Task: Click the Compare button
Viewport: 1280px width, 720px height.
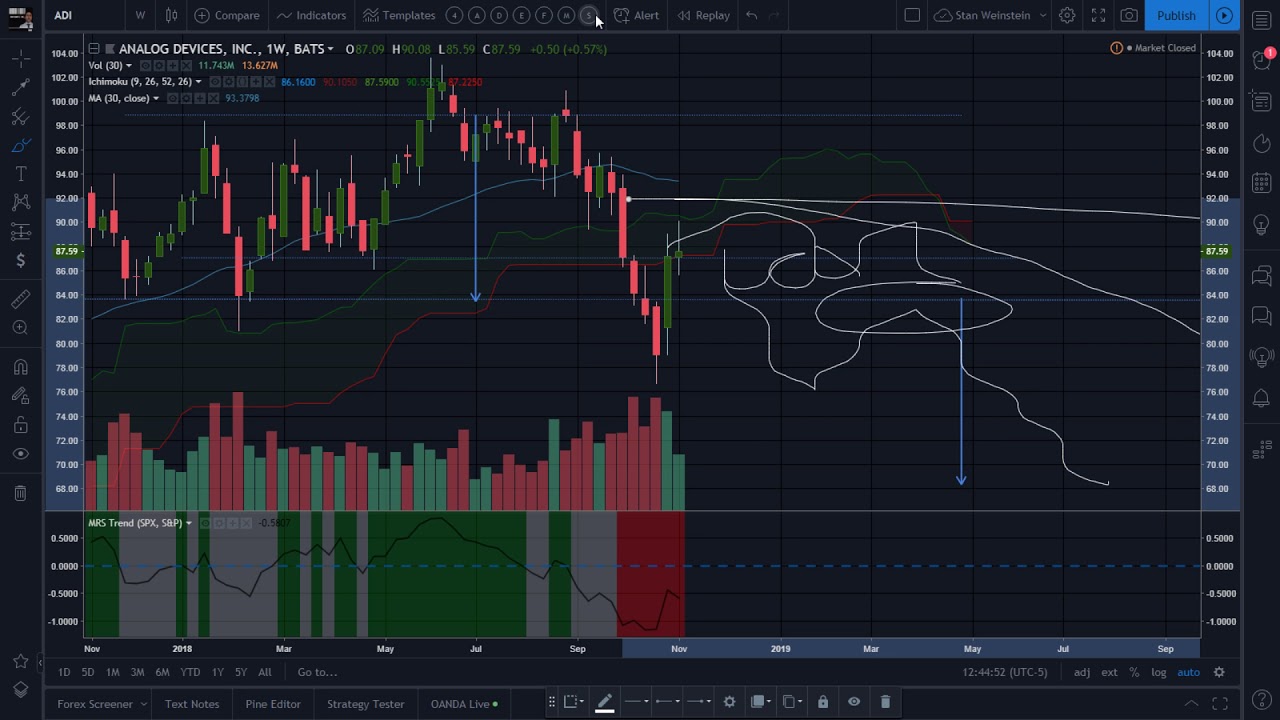Action: point(227,15)
